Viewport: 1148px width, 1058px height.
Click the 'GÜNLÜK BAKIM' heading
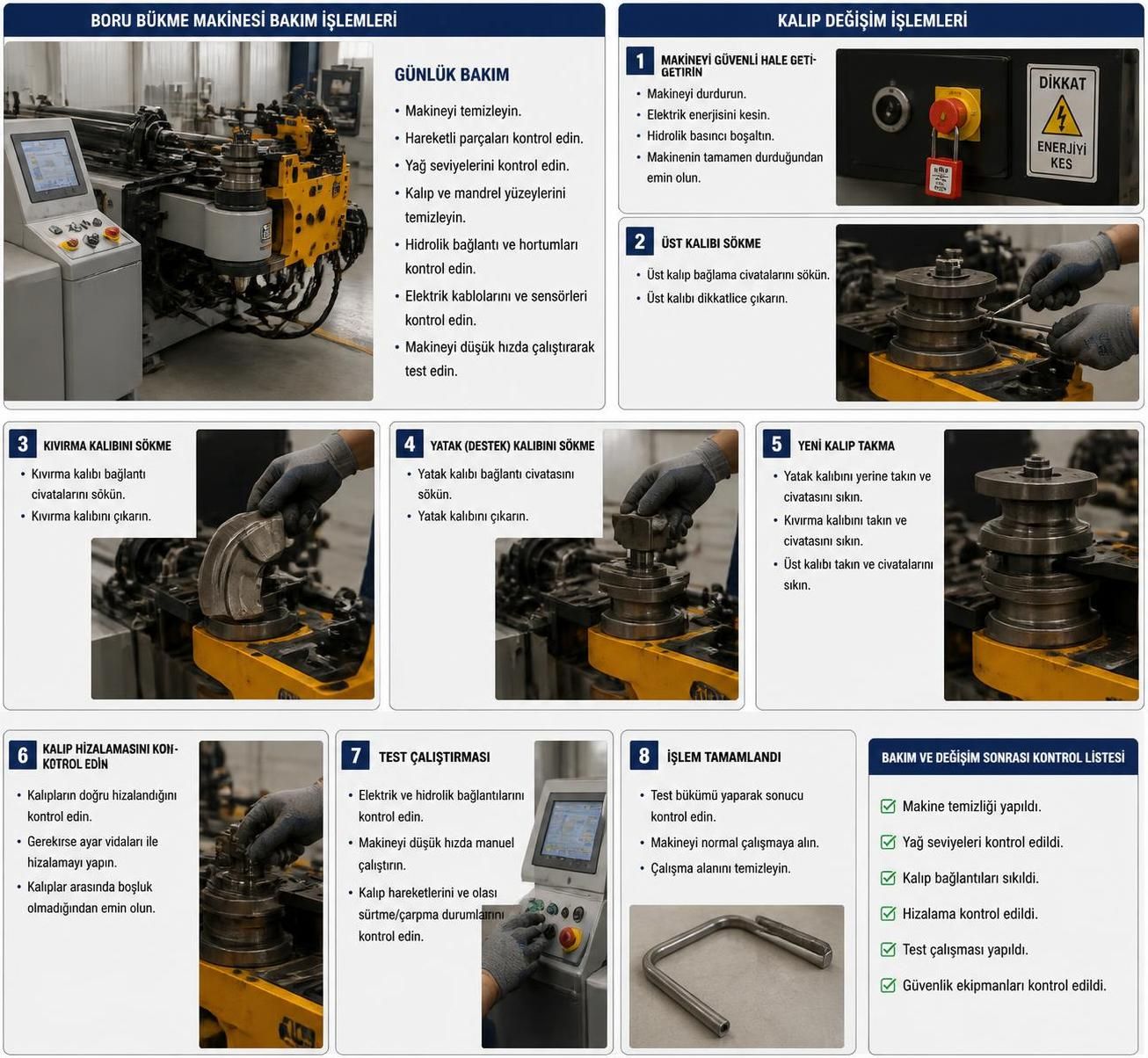pos(452,75)
